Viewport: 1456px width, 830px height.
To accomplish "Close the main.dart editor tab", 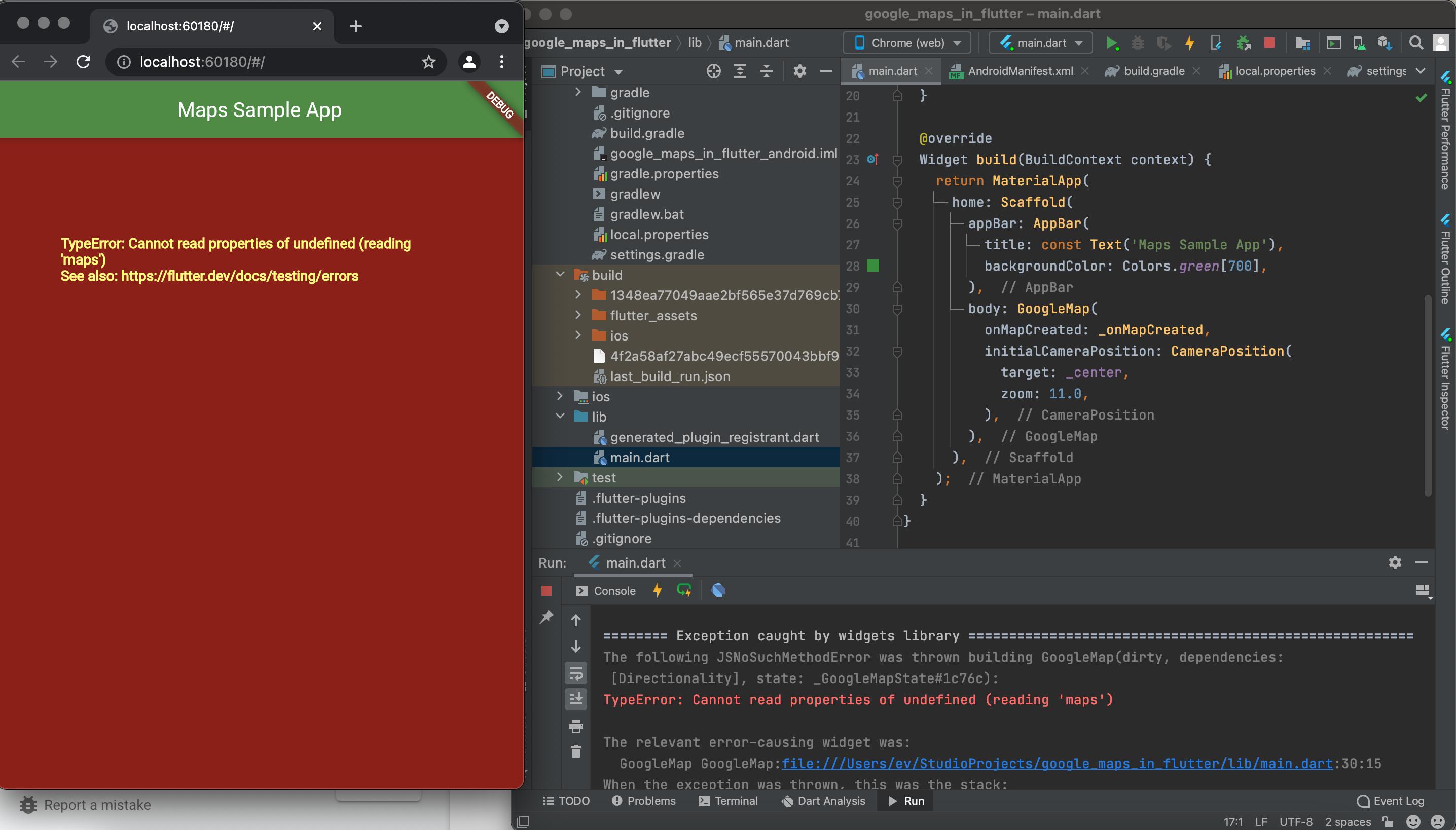I will point(928,71).
